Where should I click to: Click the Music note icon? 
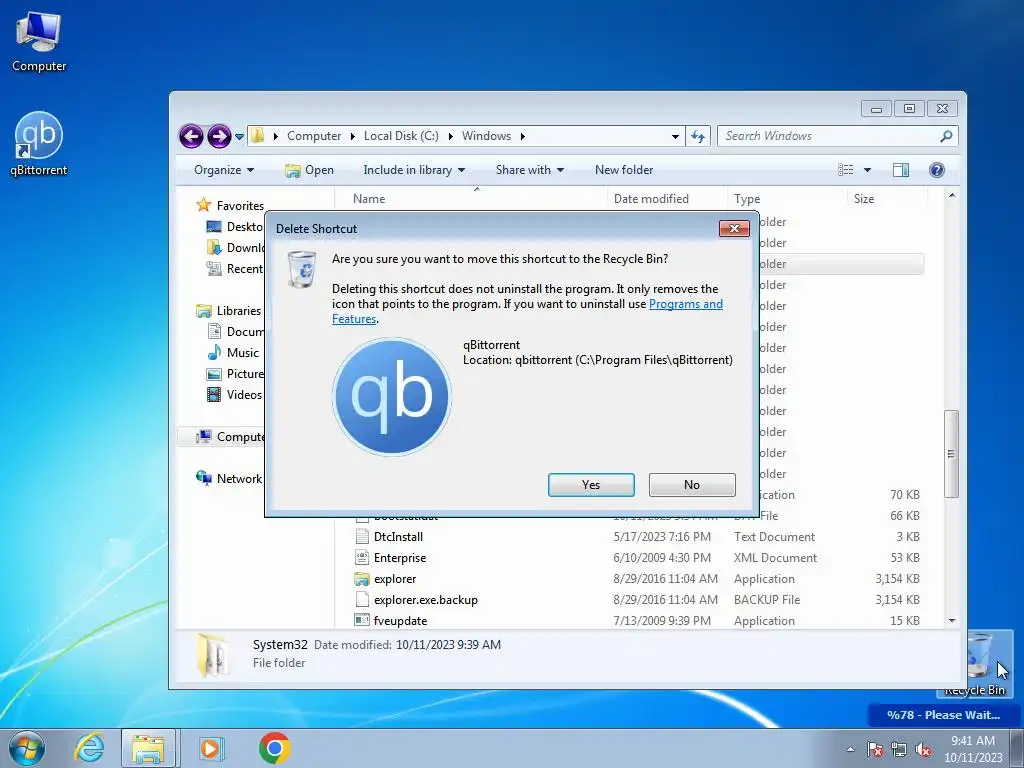click(x=214, y=353)
